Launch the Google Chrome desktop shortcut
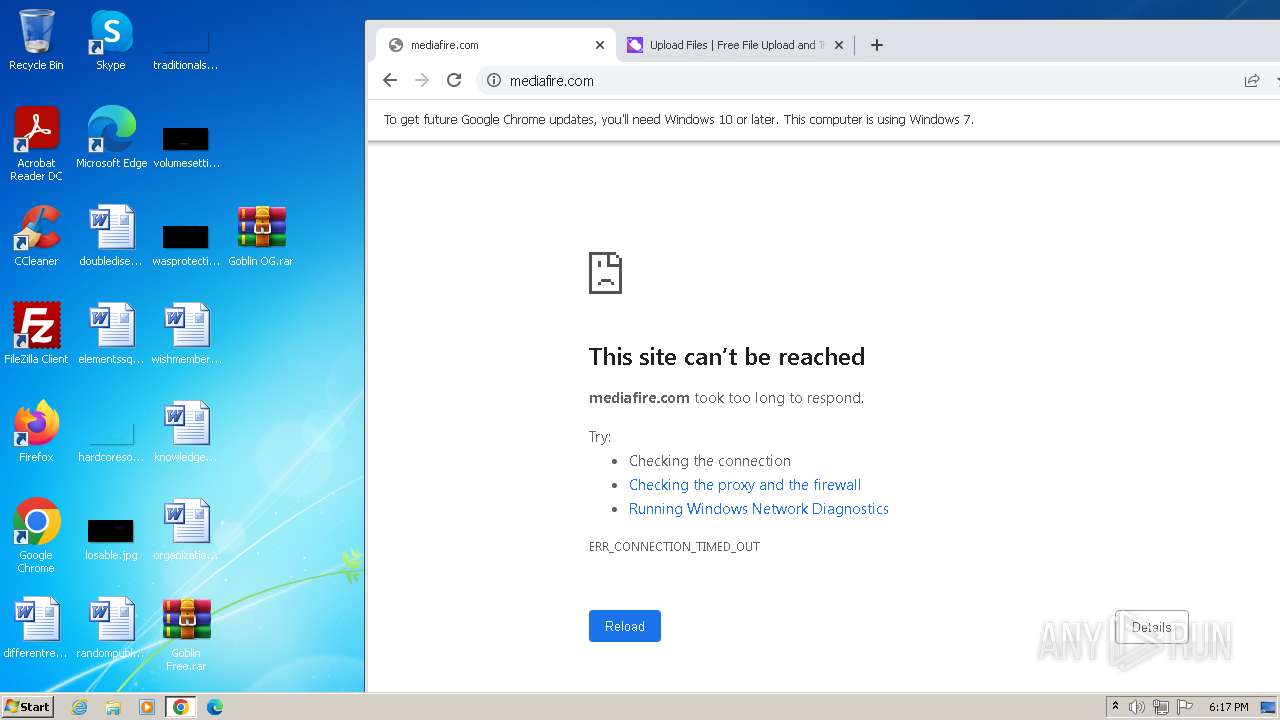Image resolution: width=1280 pixels, height=720 pixels. point(36,536)
